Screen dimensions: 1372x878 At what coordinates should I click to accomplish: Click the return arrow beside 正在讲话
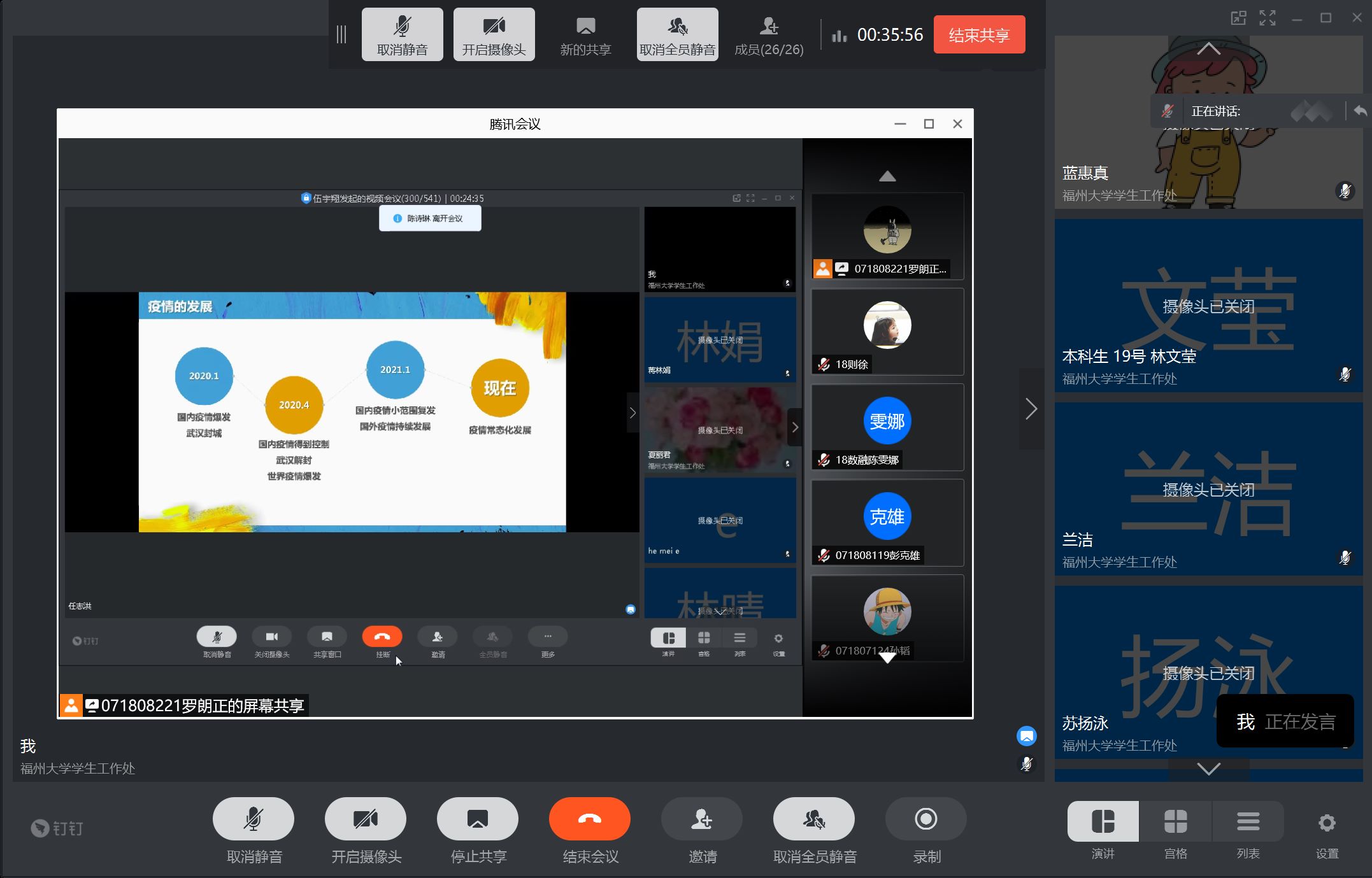(1360, 111)
